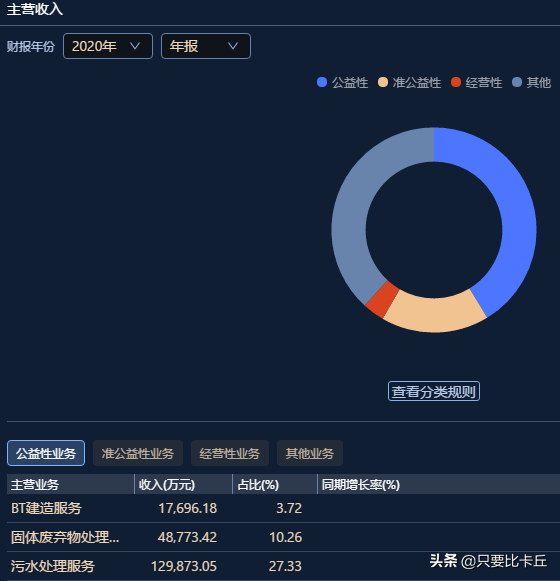Click the 查看分类规则 button

point(434,391)
